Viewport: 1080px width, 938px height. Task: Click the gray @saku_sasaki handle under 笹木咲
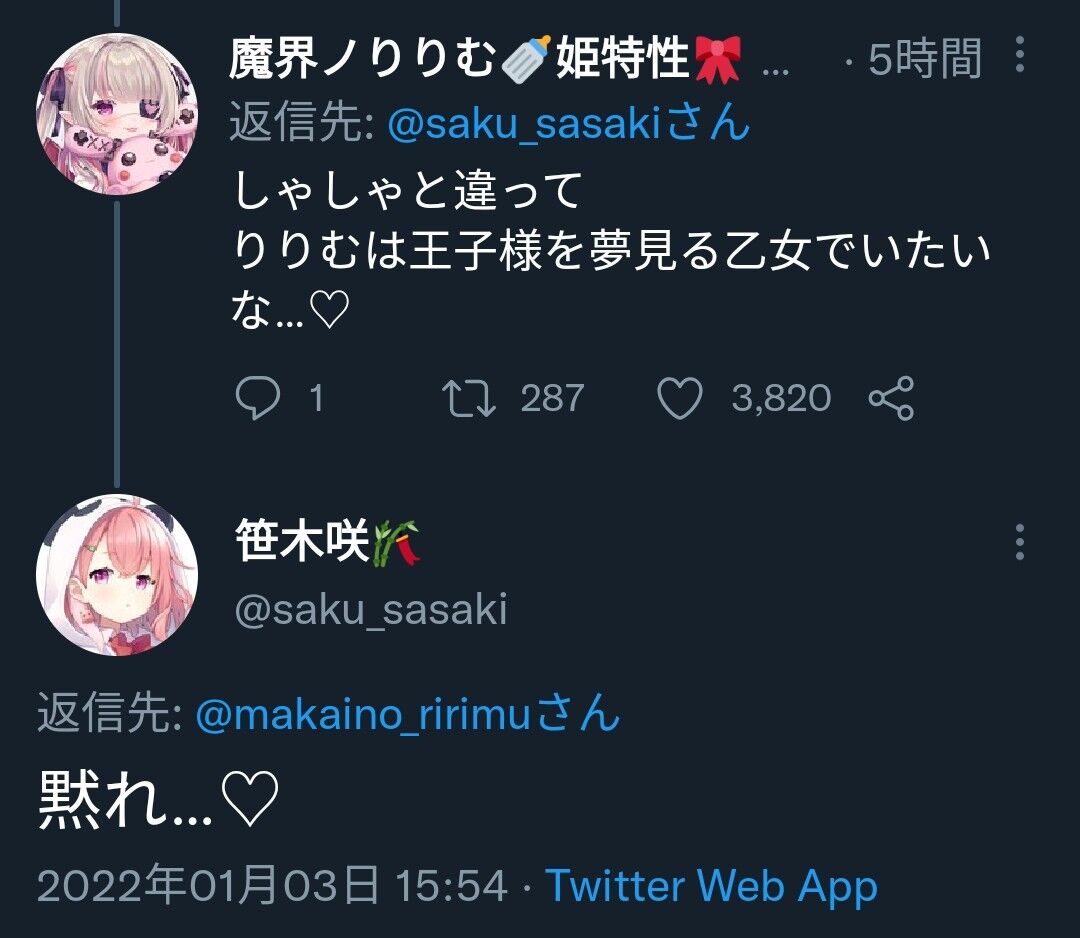pyautogui.click(x=371, y=609)
